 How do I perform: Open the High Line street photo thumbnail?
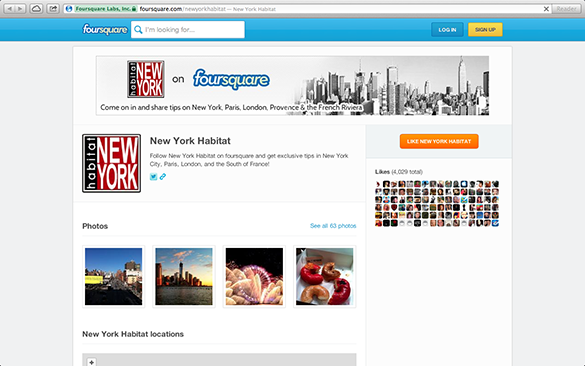tap(113, 276)
